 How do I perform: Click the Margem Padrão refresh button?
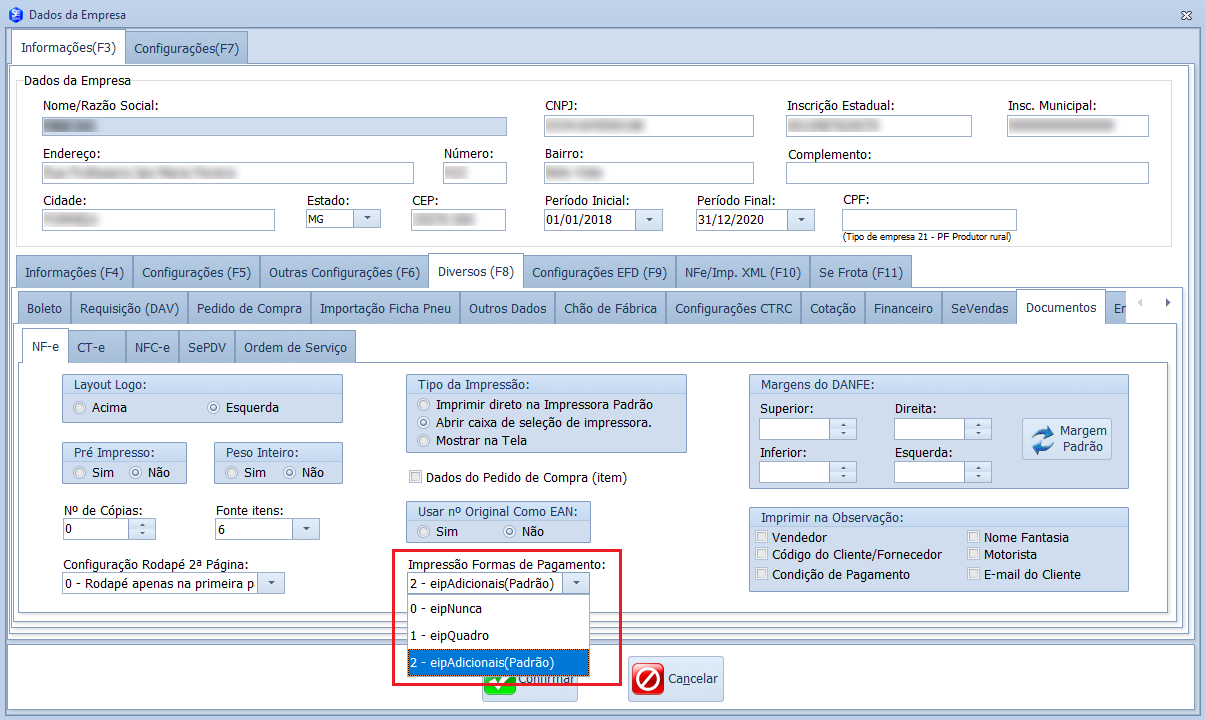coord(1067,439)
